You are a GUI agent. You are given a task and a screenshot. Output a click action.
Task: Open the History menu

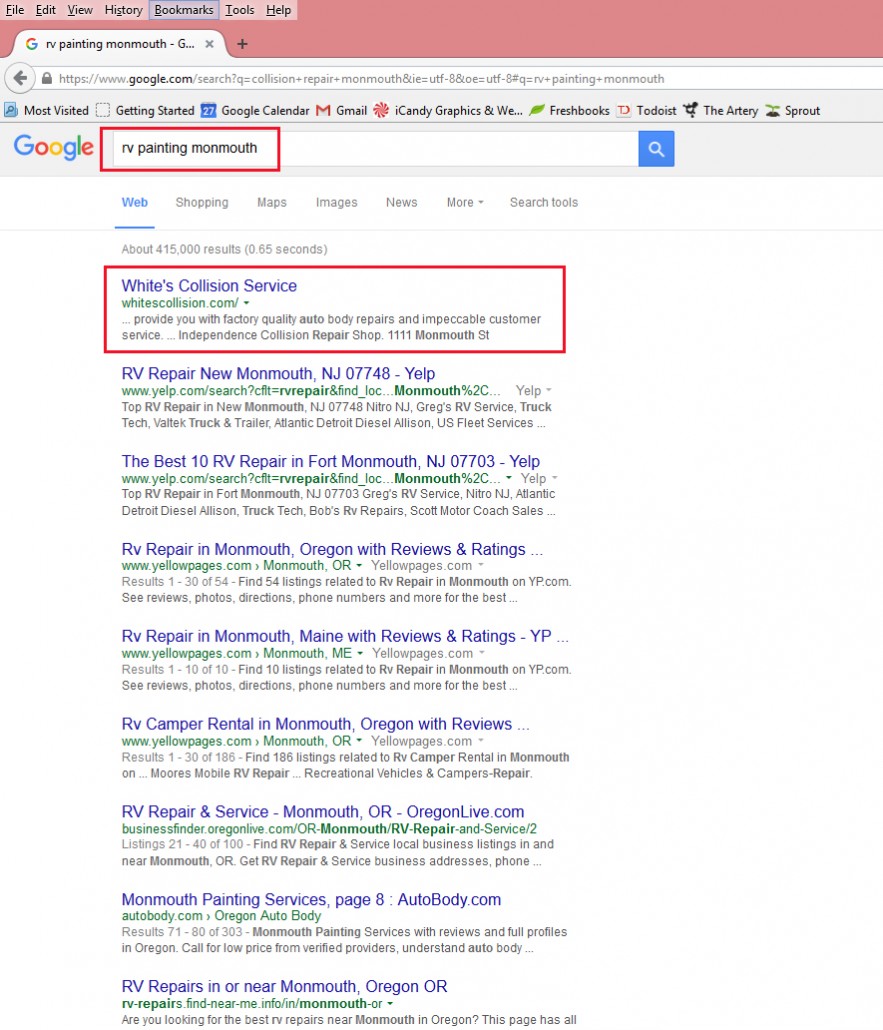[x=123, y=10]
